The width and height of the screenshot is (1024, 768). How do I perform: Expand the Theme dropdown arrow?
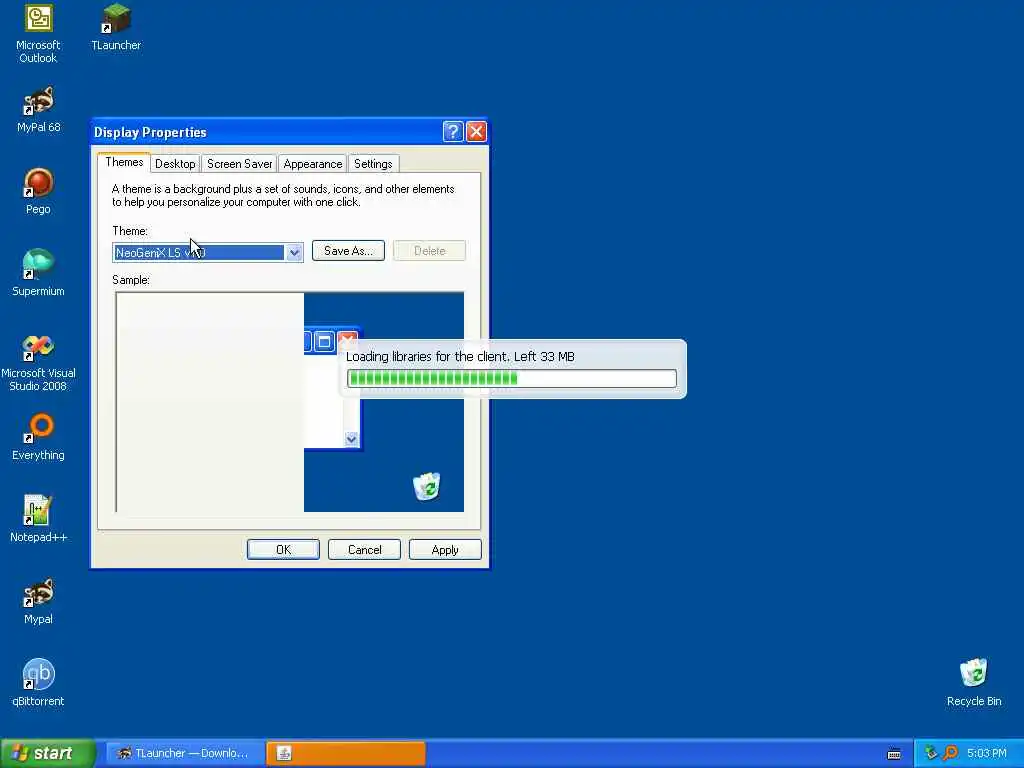tap(294, 253)
